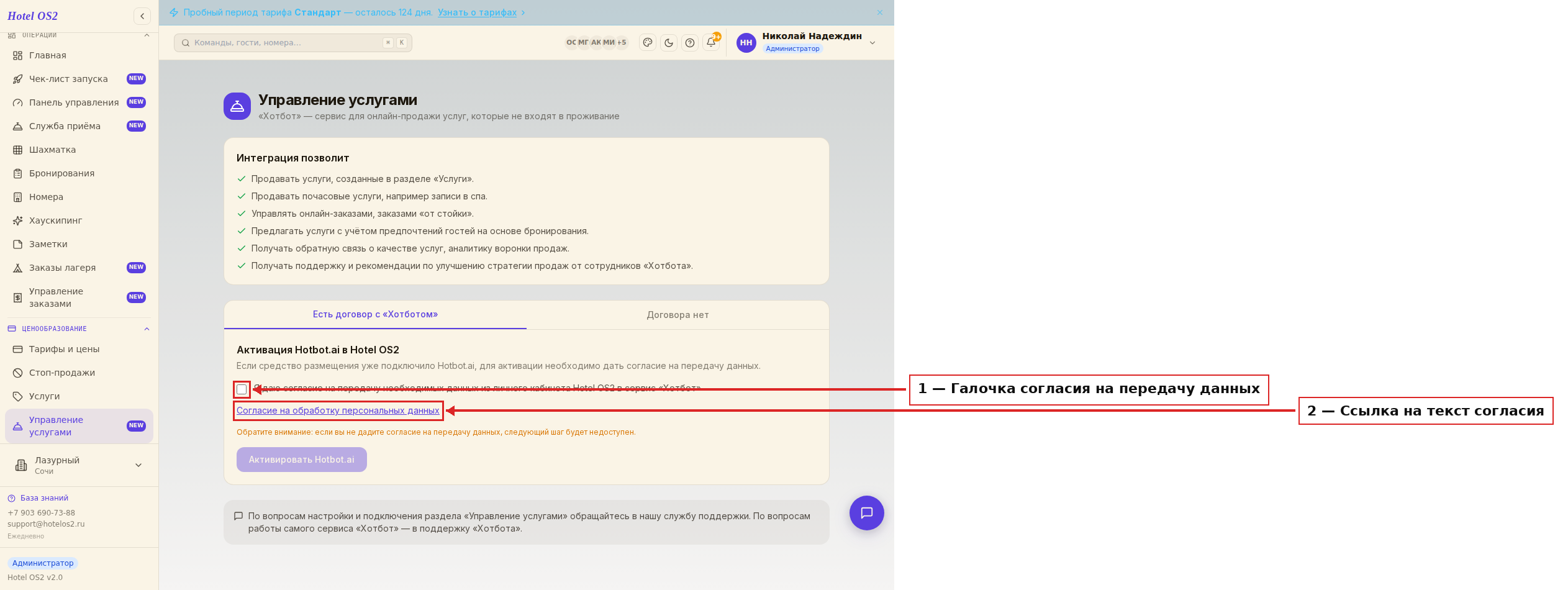Image resolution: width=1568 pixels, height=590 pixels.
Task: Switch to the Есть договор с «Хотботом» tab
Action: [375, 315]
